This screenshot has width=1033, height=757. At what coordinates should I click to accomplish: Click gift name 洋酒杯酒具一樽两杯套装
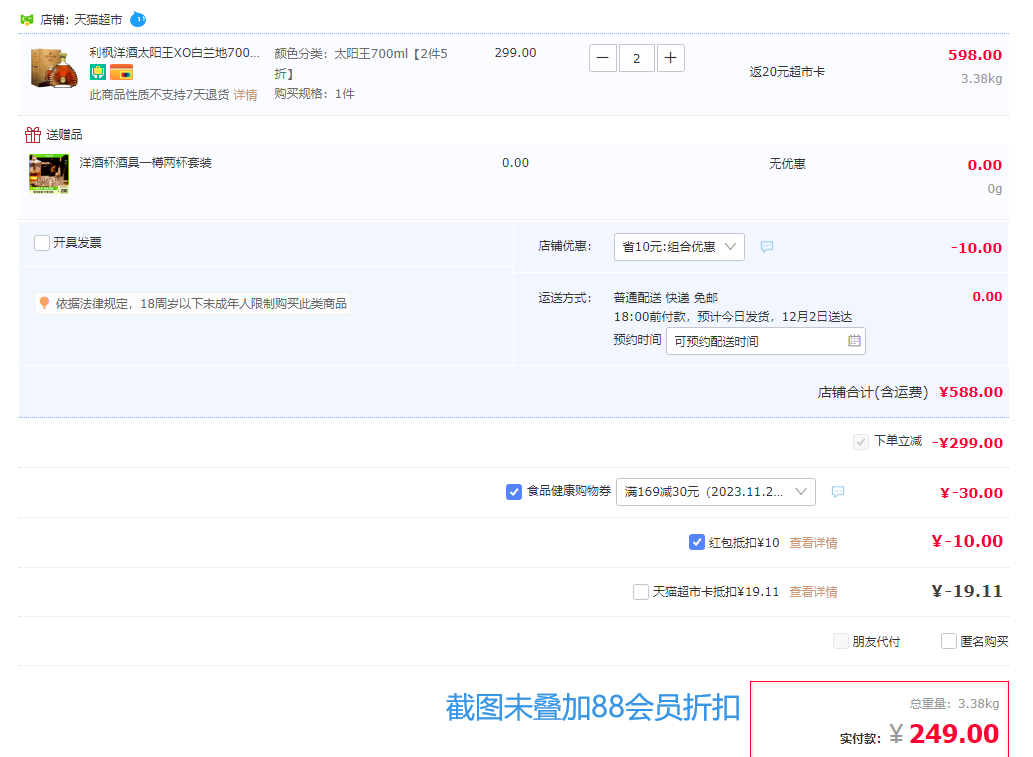pyautogui.click(x=146, y=163)
